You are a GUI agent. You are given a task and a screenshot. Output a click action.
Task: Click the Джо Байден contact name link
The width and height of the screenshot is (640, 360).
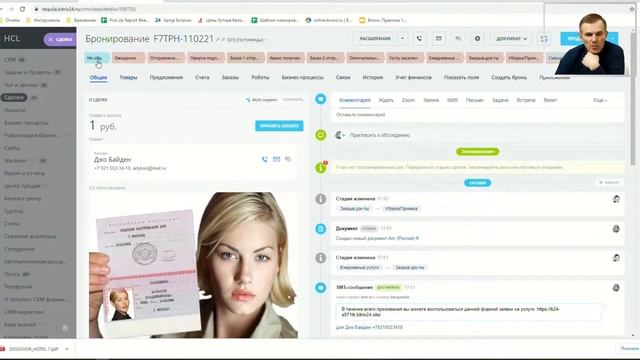(113, 160)
